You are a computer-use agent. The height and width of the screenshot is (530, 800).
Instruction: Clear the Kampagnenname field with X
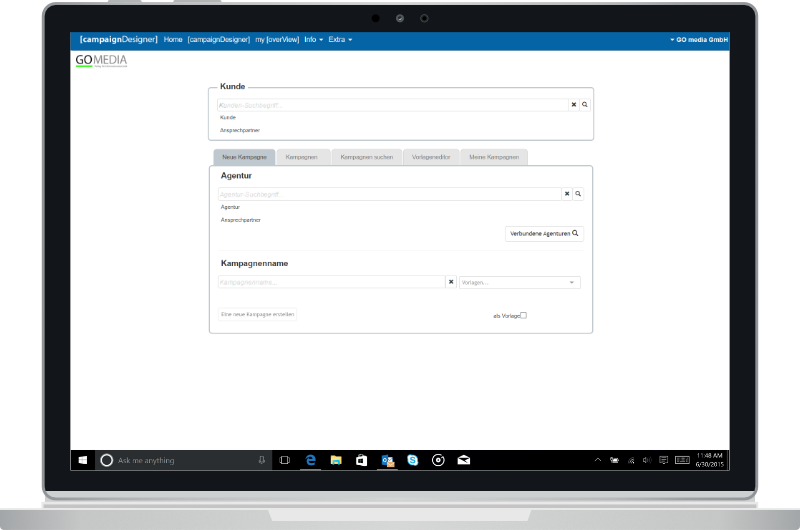pyautogui.click(x=451, y=283)
